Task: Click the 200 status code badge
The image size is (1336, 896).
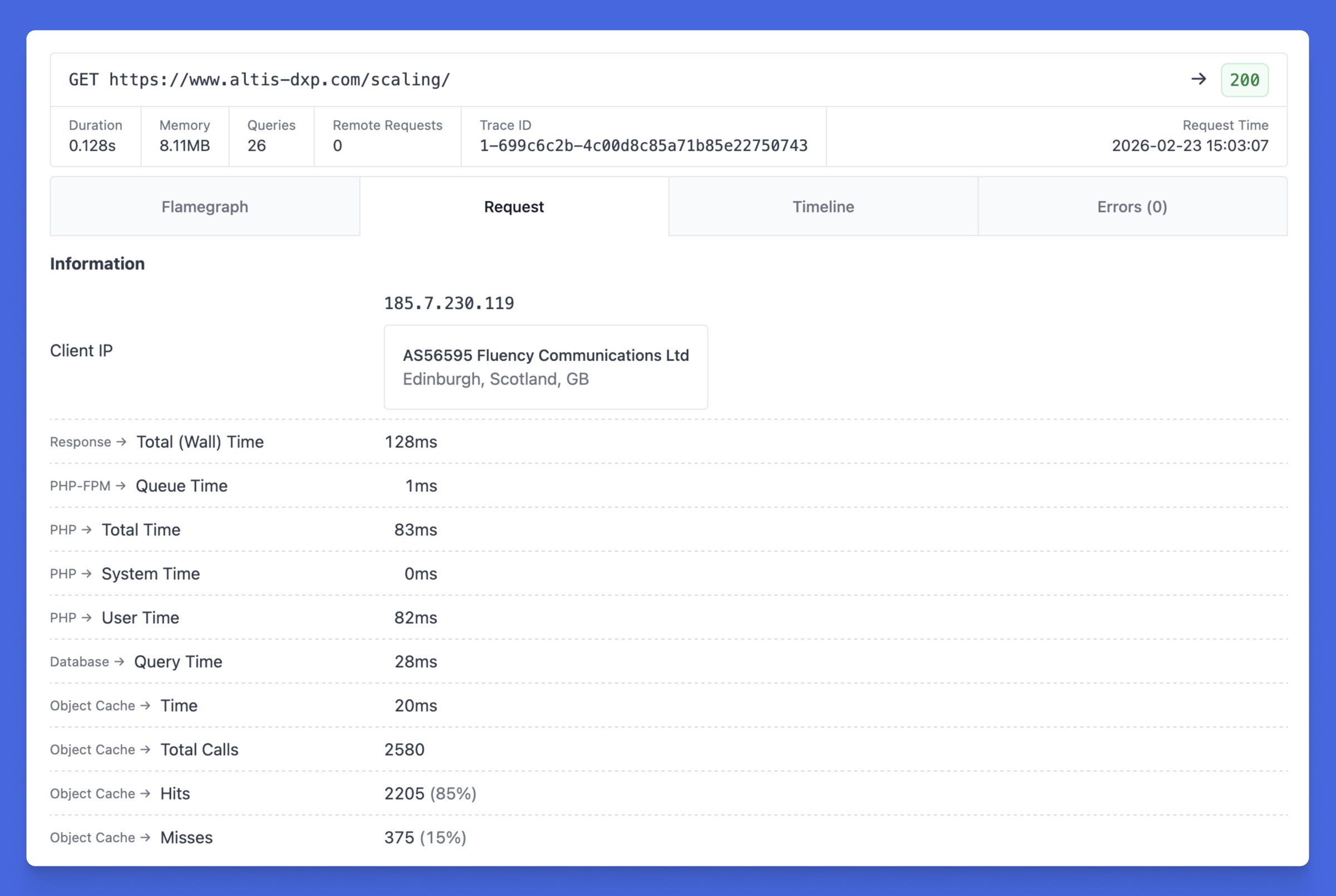Action: pyautogui.click(x=1244, y=80)
